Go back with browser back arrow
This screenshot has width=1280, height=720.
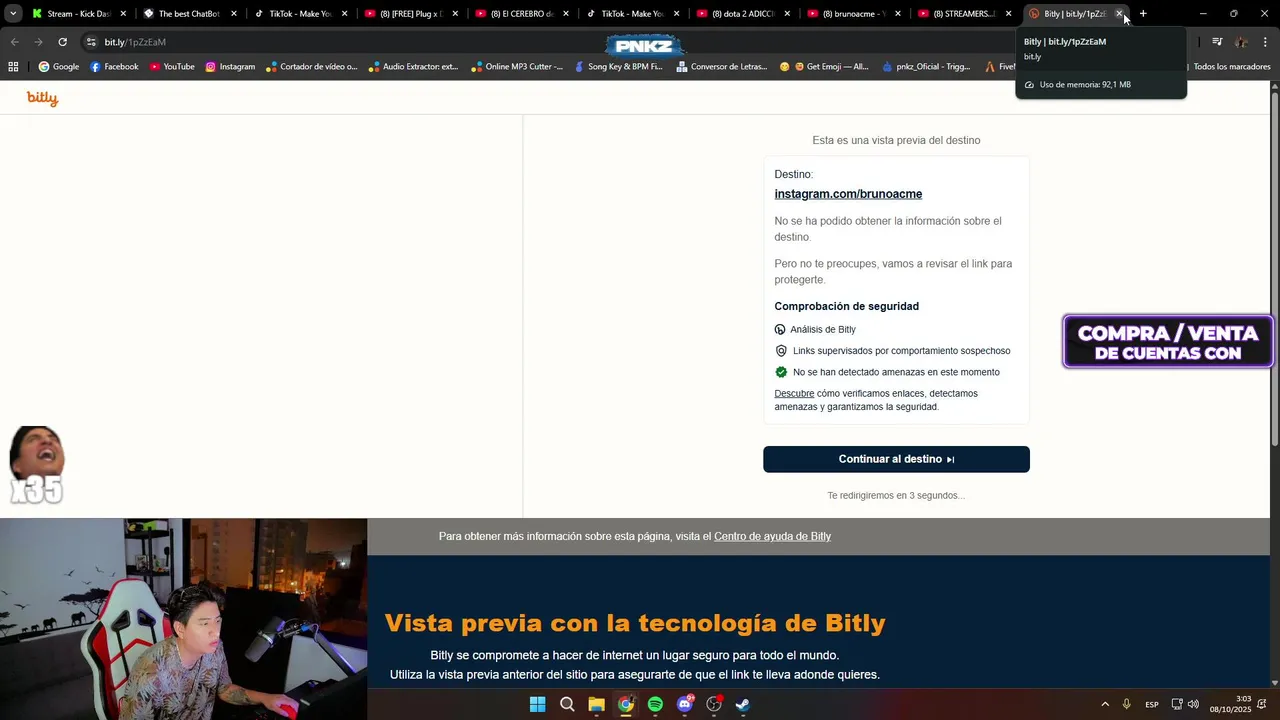tap(14, 42)
